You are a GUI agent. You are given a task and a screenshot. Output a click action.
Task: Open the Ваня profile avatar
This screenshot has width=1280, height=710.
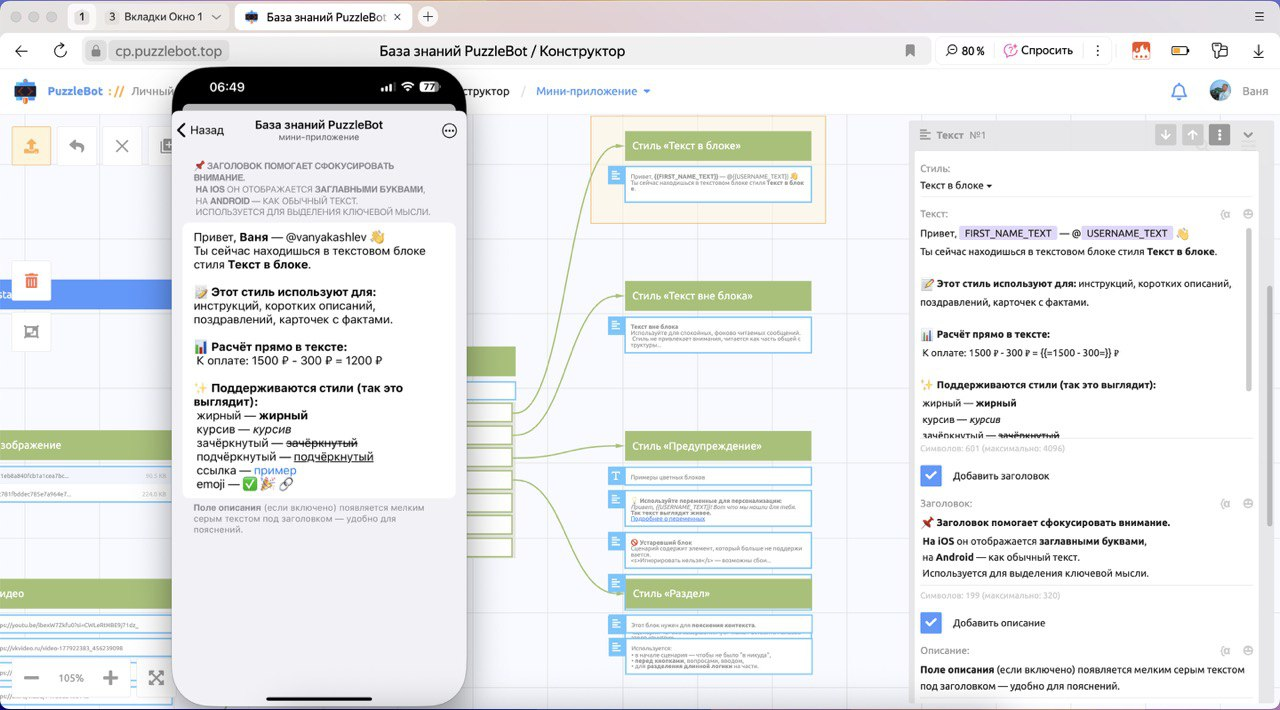pyautogui.click(x=1220, y=91)
